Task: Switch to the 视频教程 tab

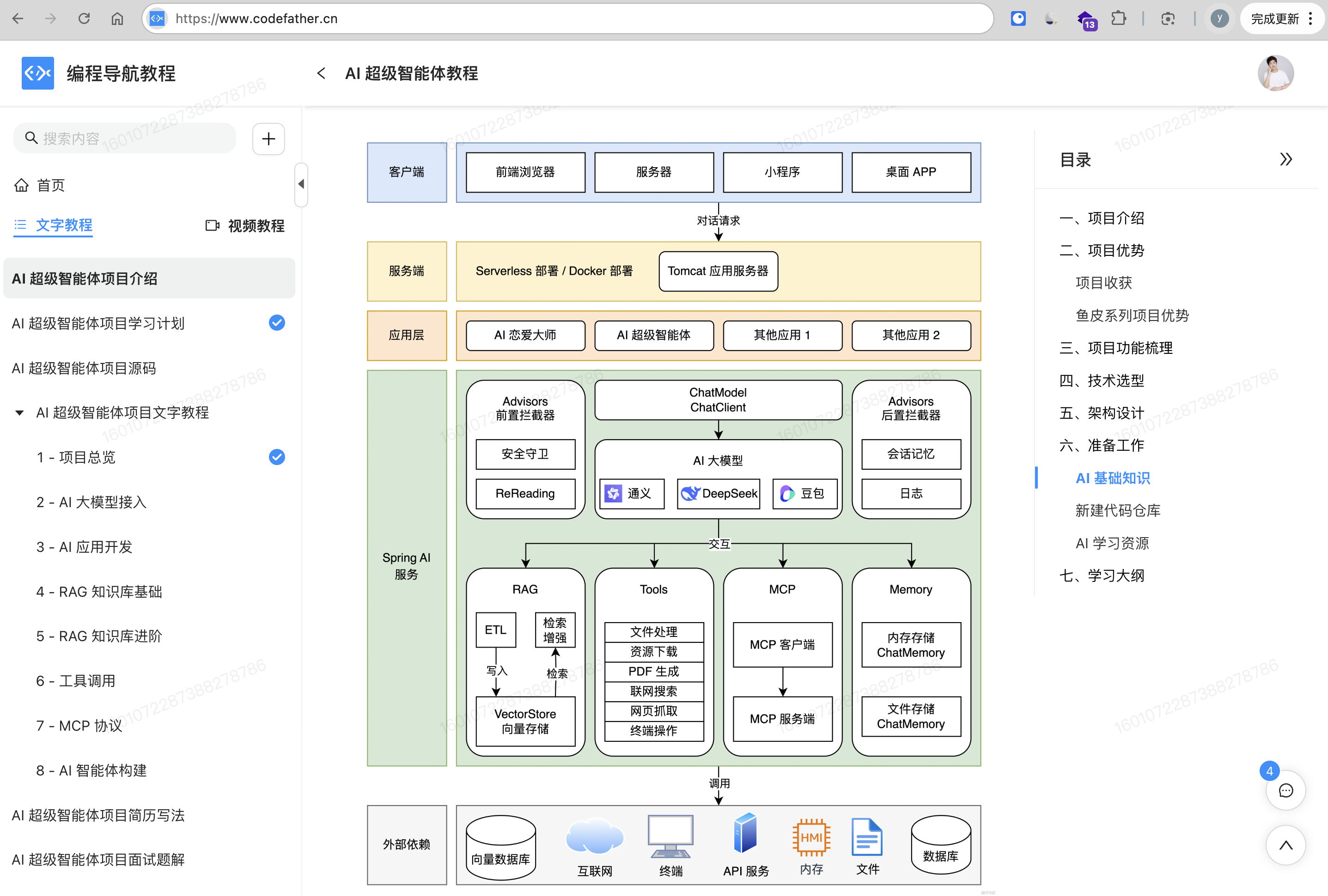Action: point(245,225)
